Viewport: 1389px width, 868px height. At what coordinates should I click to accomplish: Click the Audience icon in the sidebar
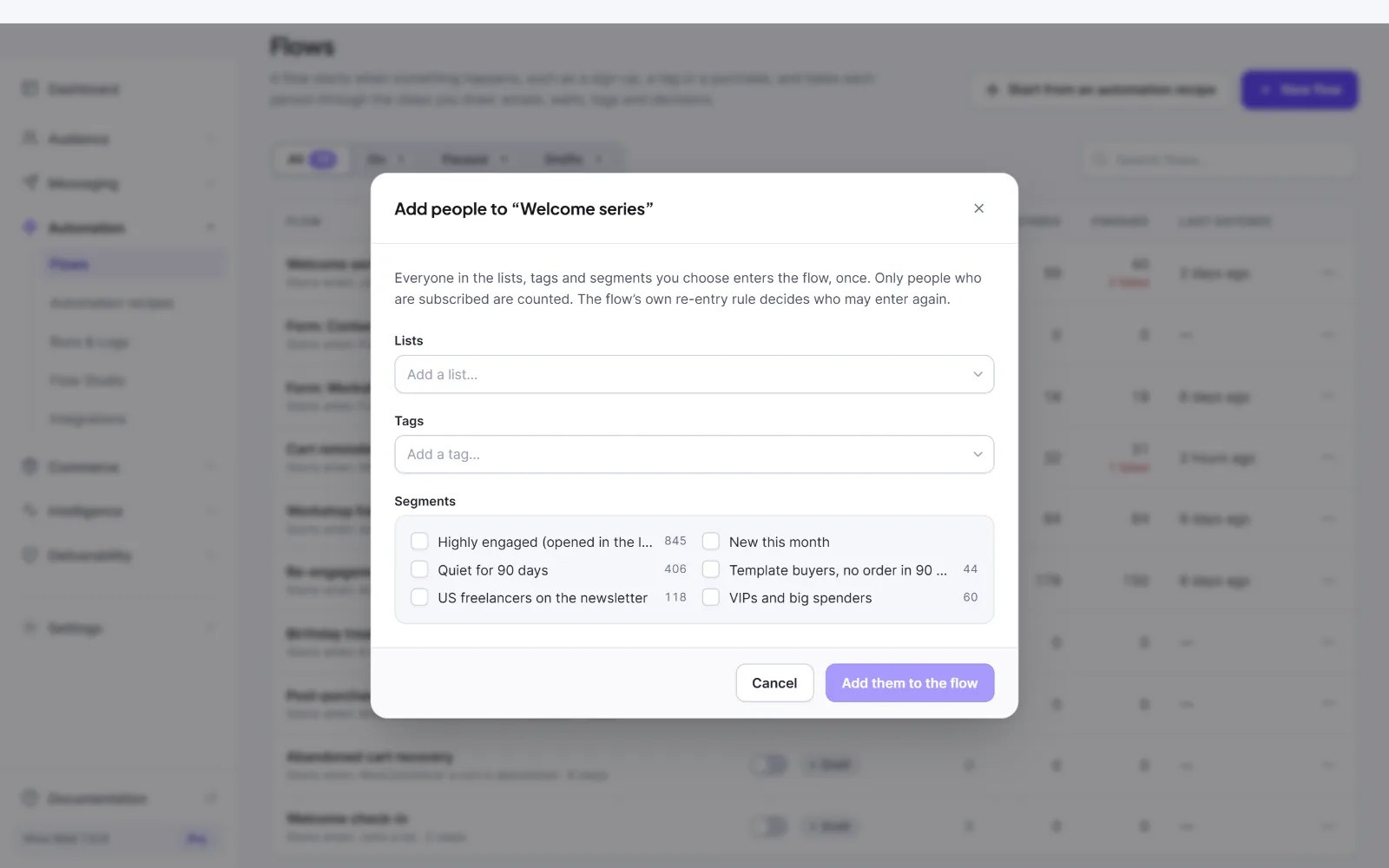[x=30, y=138]
